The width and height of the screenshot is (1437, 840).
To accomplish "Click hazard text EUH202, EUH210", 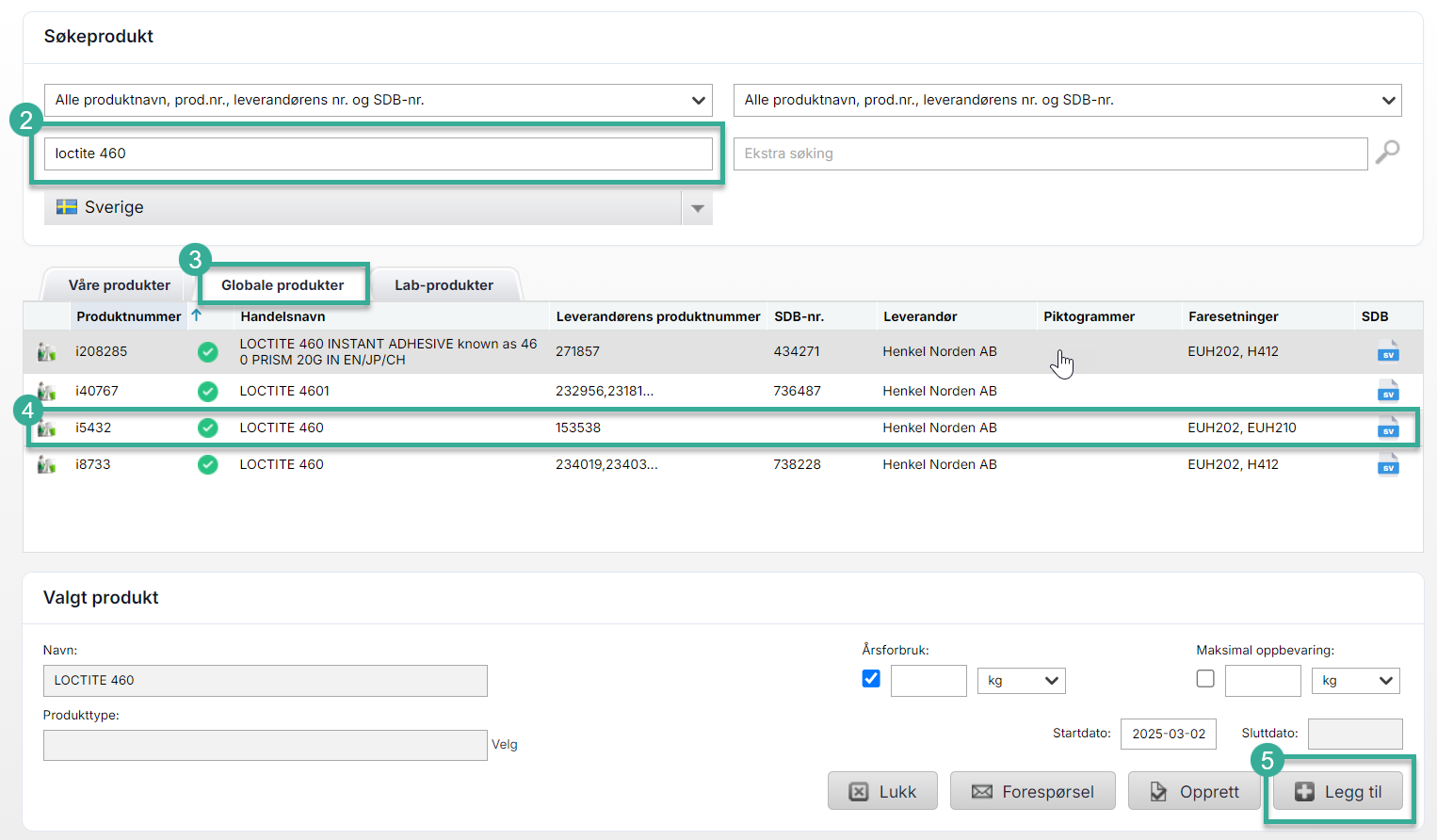I will [x=1242, y=428].
